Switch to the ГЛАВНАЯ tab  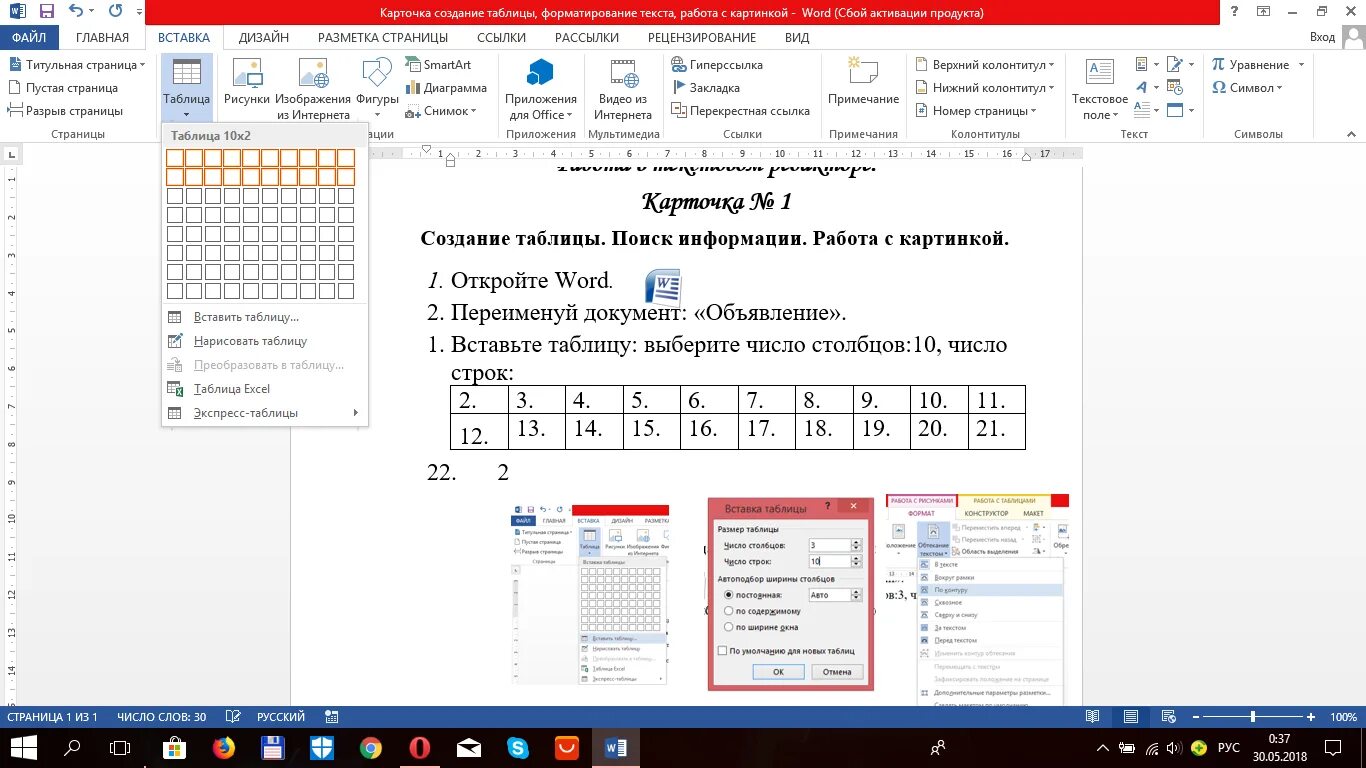(x=102, y=37)
